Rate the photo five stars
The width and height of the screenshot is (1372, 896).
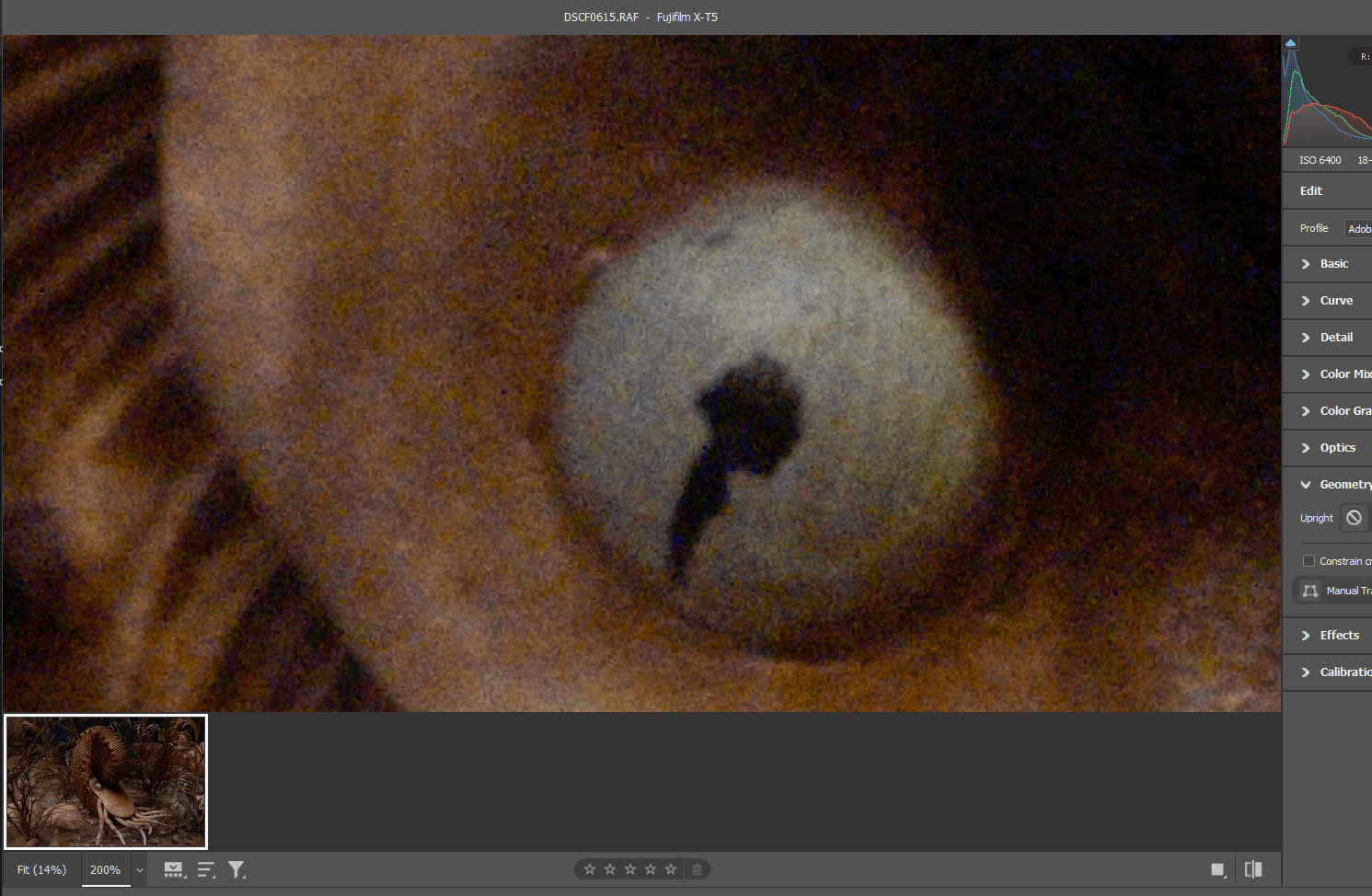tap(671, 869)
